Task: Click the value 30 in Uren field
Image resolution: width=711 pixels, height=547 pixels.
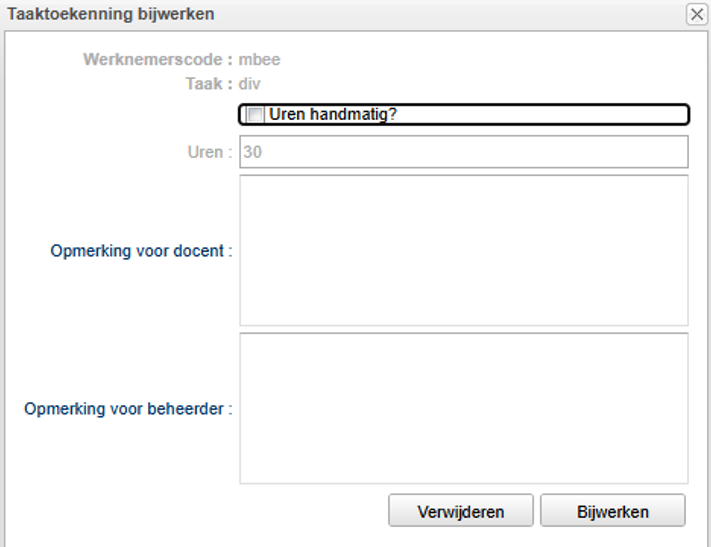Action: click(252, 153)
